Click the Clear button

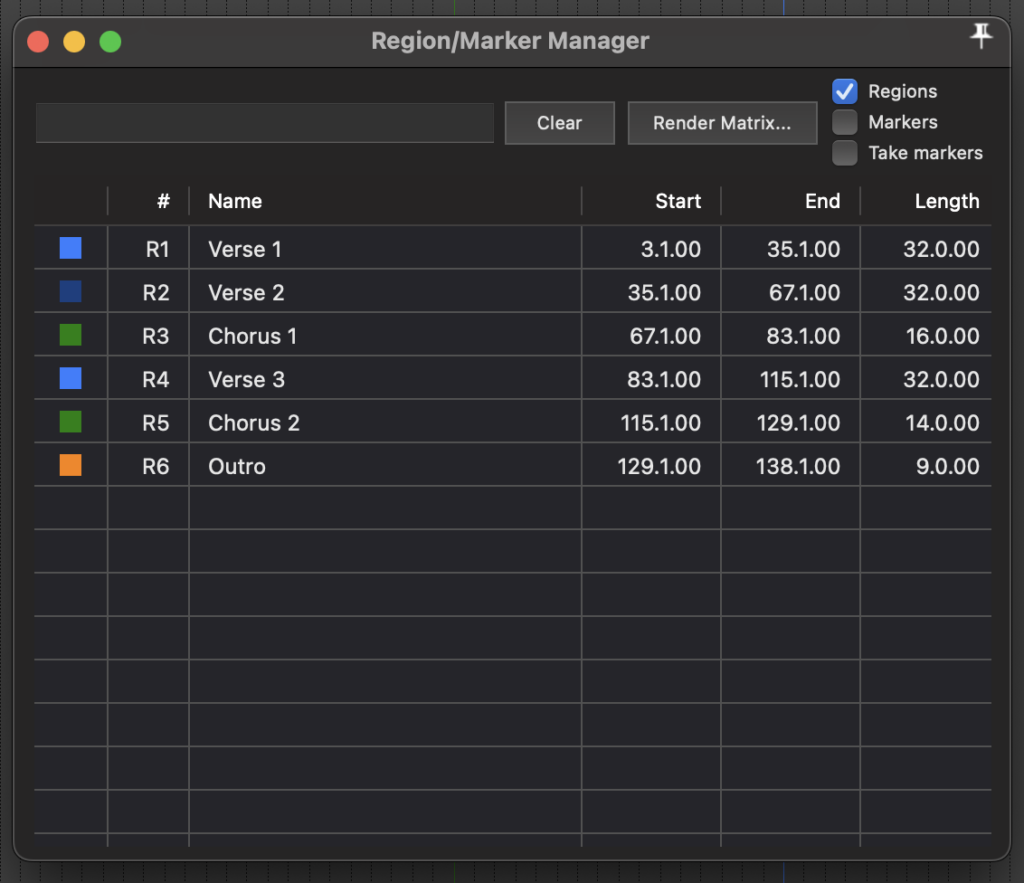tap(560, 123)
